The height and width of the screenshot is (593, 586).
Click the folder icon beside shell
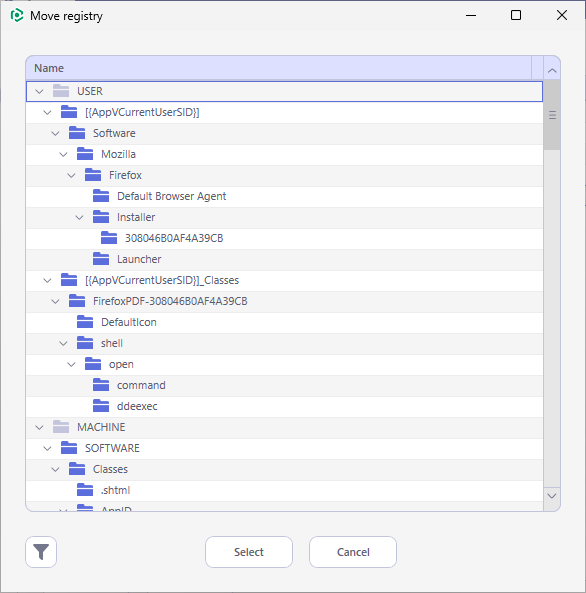point(85,343)
